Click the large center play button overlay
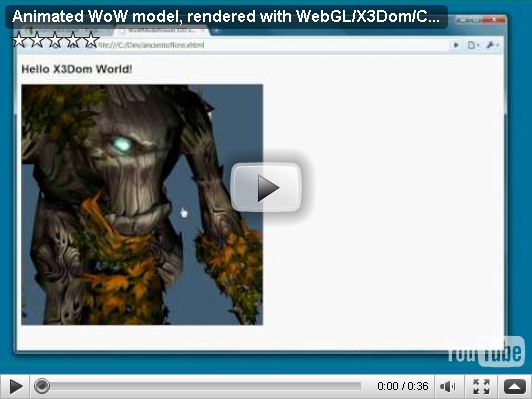The width and height of the screenshot is (532, 399). [x=266, y=187]
